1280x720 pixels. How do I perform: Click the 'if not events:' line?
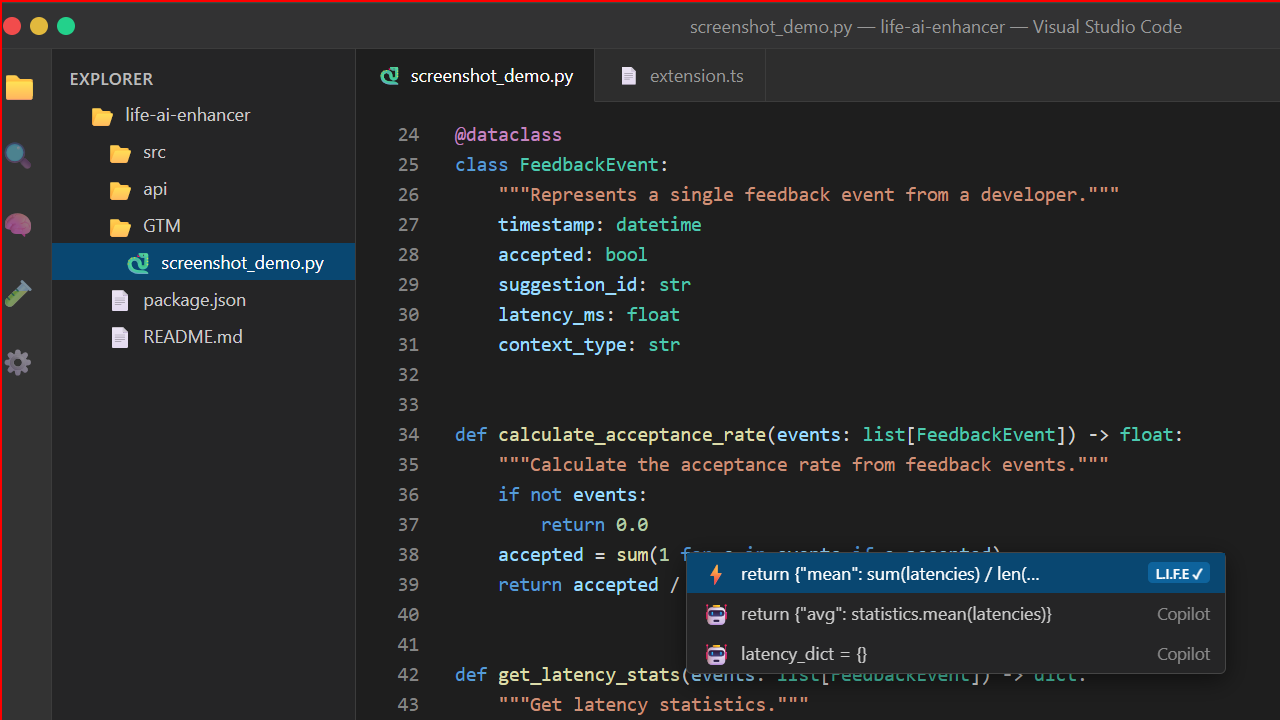click(x=573, y=495)
